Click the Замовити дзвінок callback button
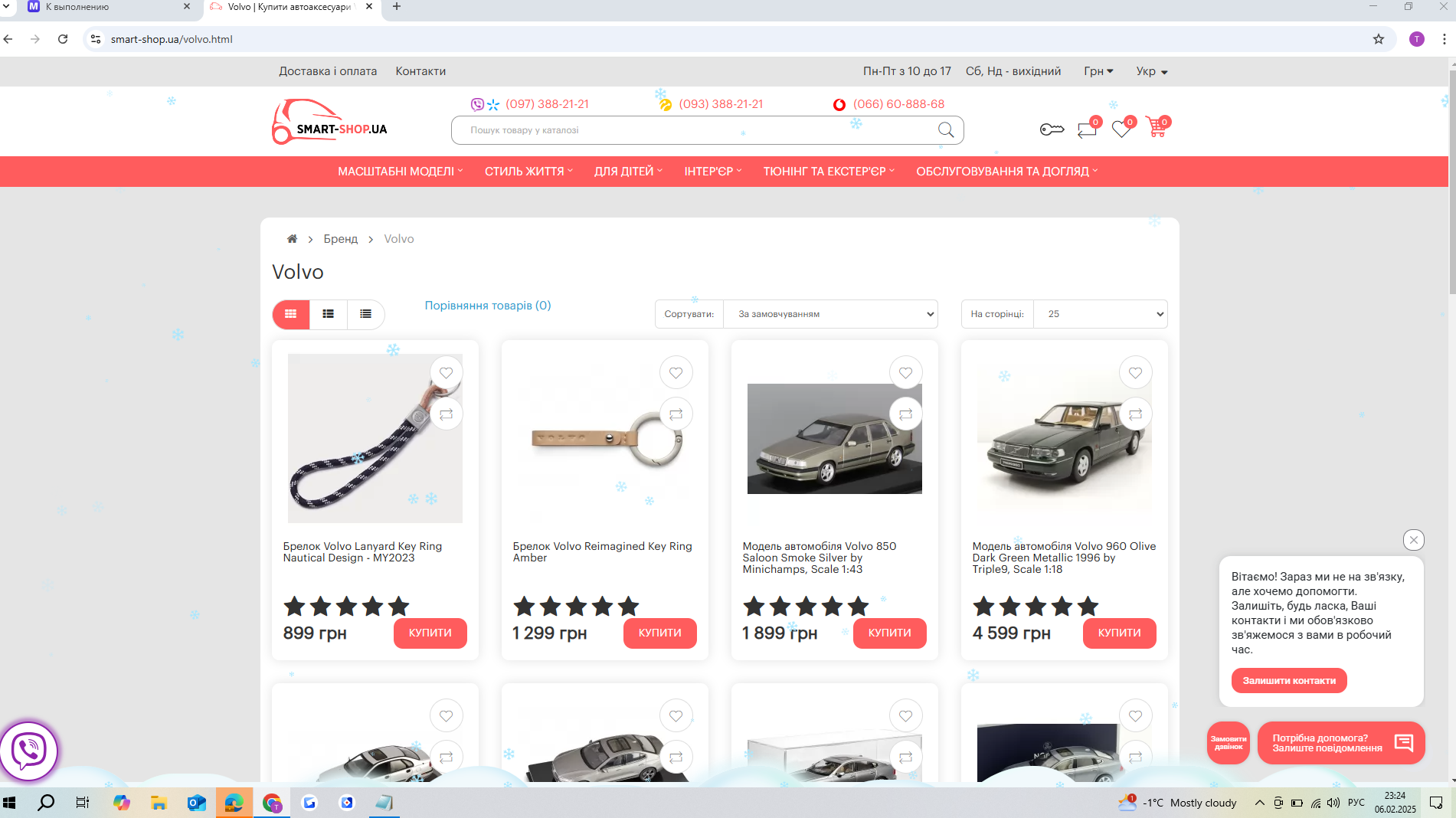This screenshot has width=1456, height=818. coord(1229,743)
